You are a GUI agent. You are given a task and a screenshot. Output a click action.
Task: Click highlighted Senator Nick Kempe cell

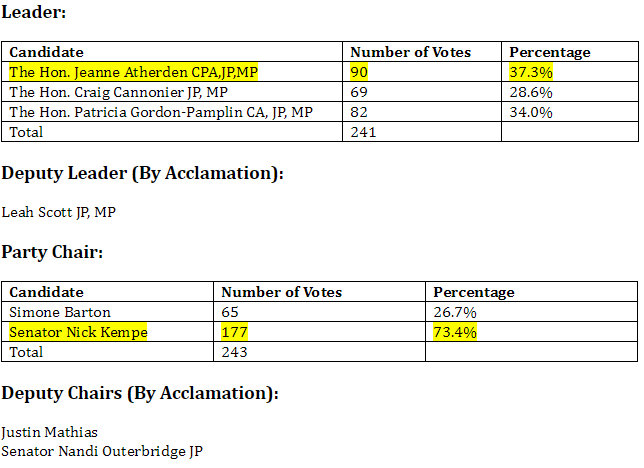79,332
